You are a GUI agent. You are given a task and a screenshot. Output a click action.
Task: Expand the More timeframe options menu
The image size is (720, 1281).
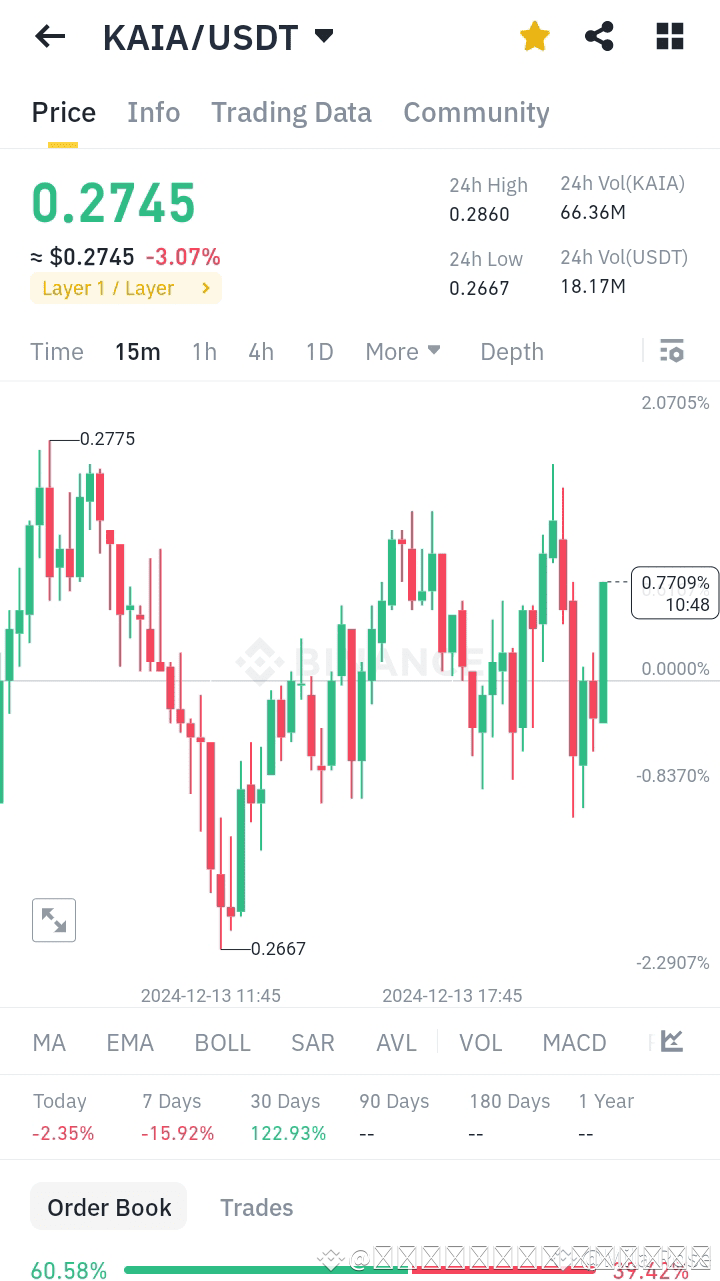click(x=402, y=351)
